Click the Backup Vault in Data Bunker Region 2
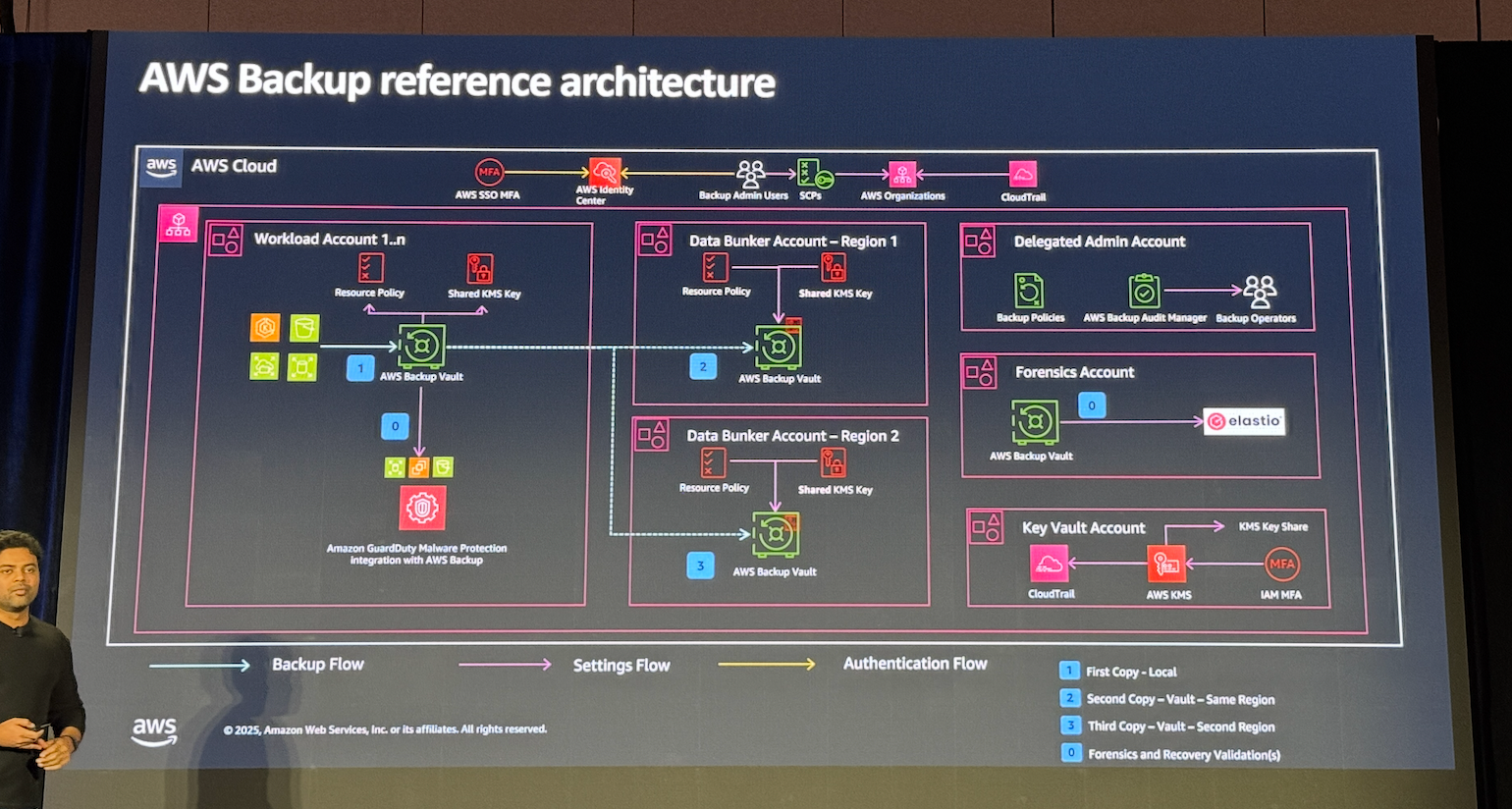The image size is (1512, 809). point(776,535)
